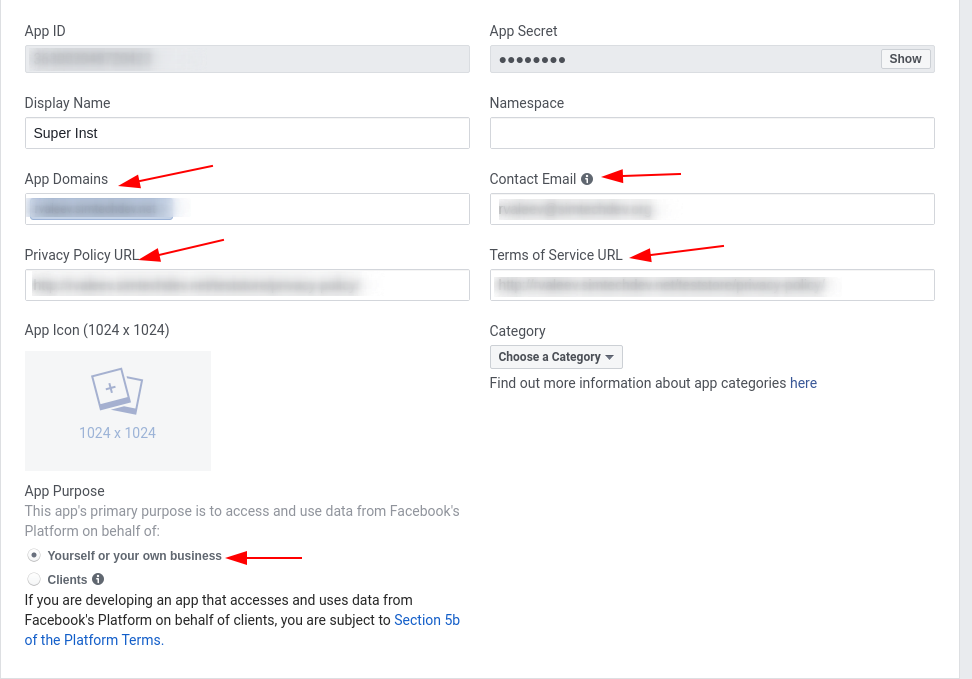Open Section 5b of the Platform Terms link
972x679 pixels.
click(242, 630)
